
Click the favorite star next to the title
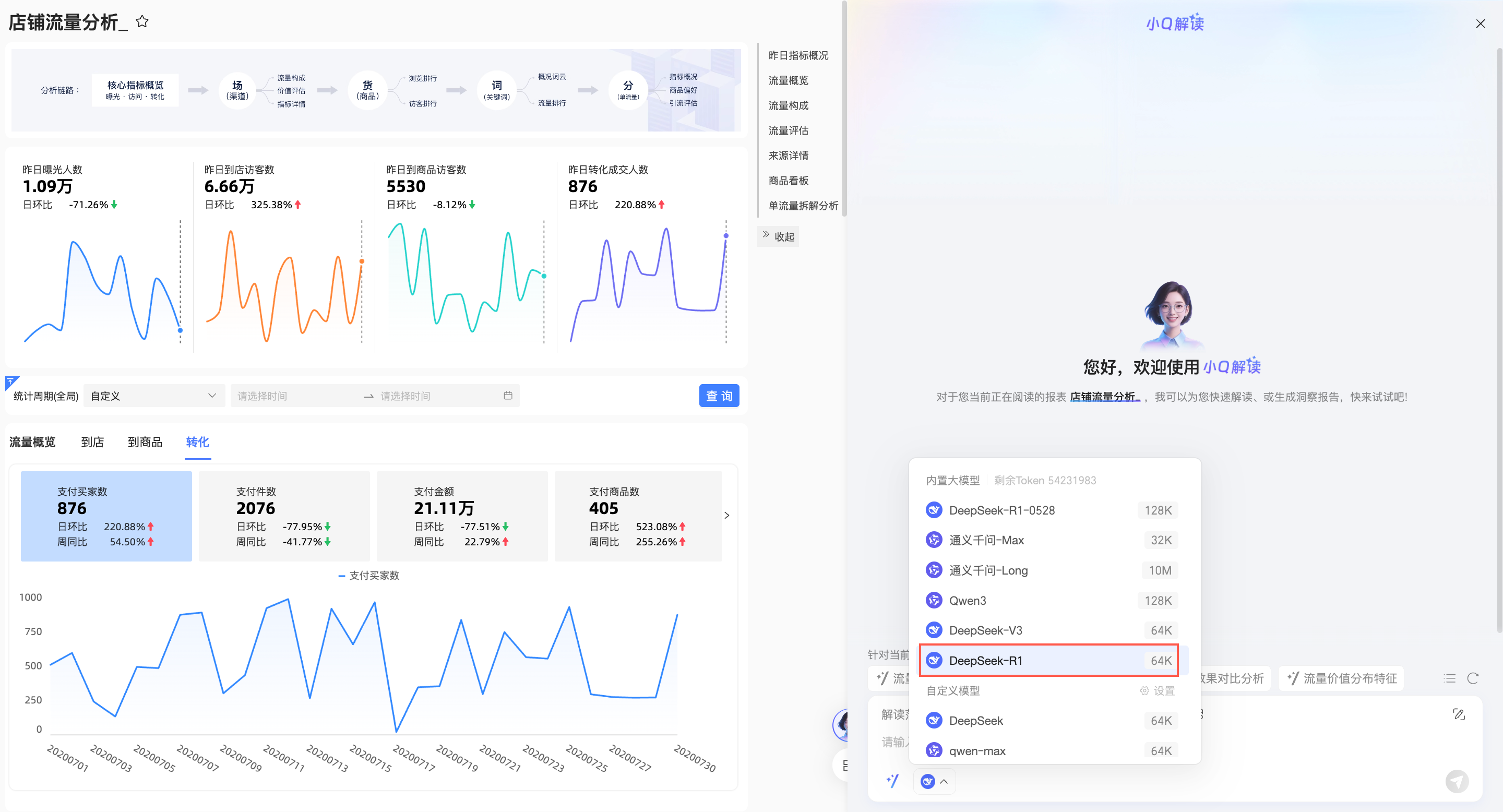point(142,21)
